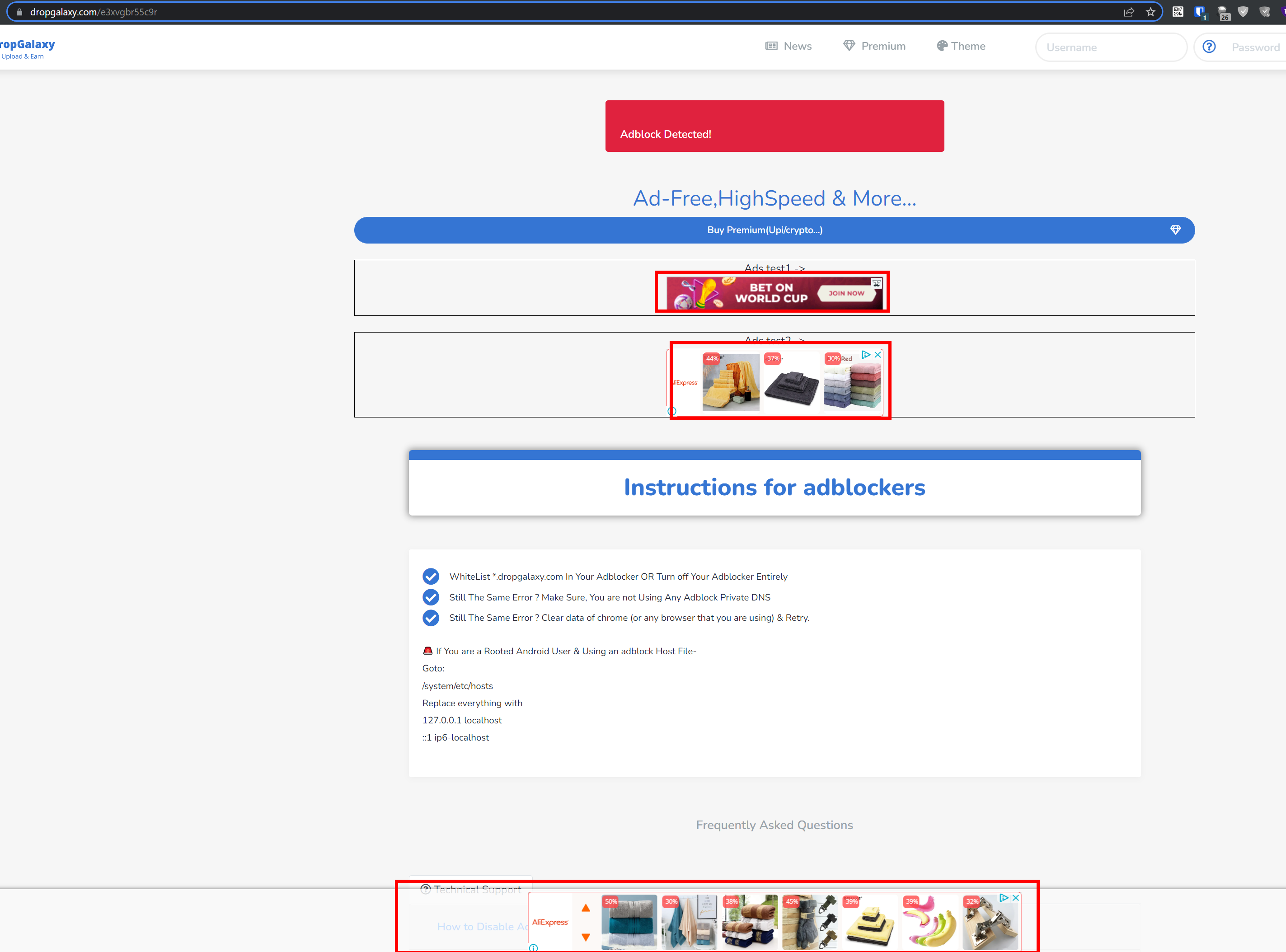Click the QR code extension icon
Viewport: 1286px width, 952px height.
coord(1178,12)
